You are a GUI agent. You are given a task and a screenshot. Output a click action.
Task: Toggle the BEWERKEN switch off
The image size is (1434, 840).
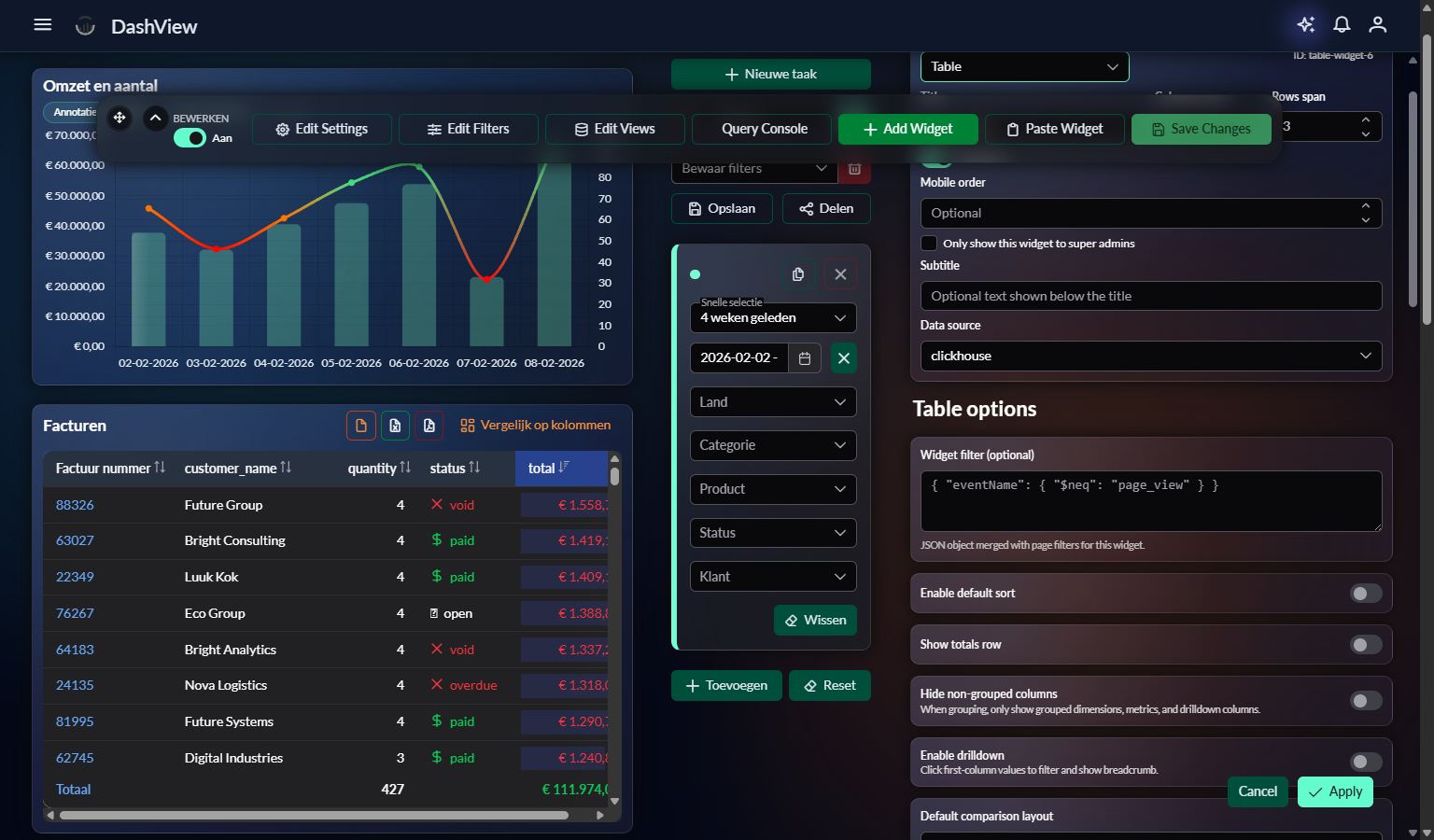click(x=190, y=137)
